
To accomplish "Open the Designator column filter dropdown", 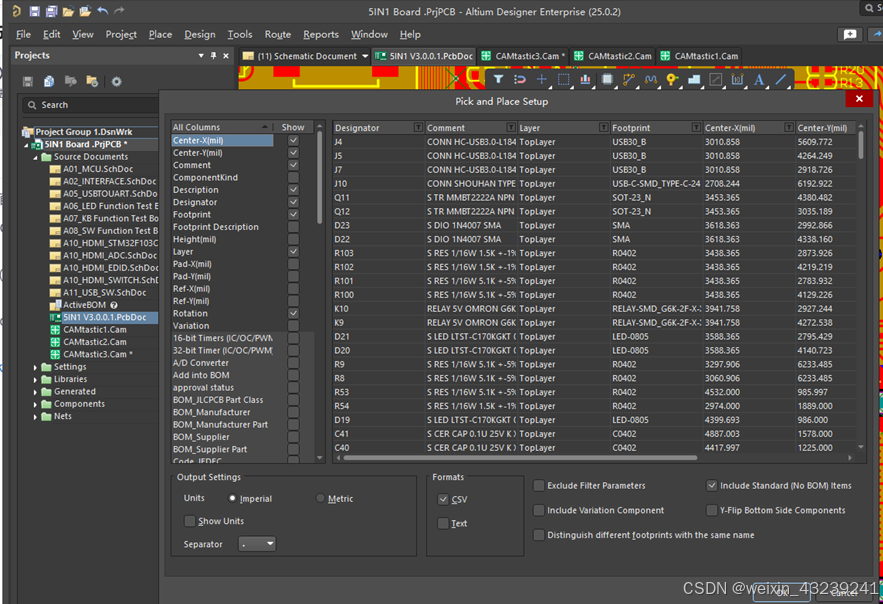I will pos(418,127).
